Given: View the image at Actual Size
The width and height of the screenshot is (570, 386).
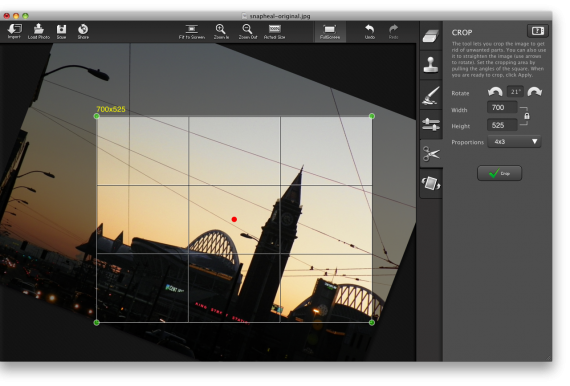Looking at the screenshot, I should pyautogui.click(x=274, y=31).
